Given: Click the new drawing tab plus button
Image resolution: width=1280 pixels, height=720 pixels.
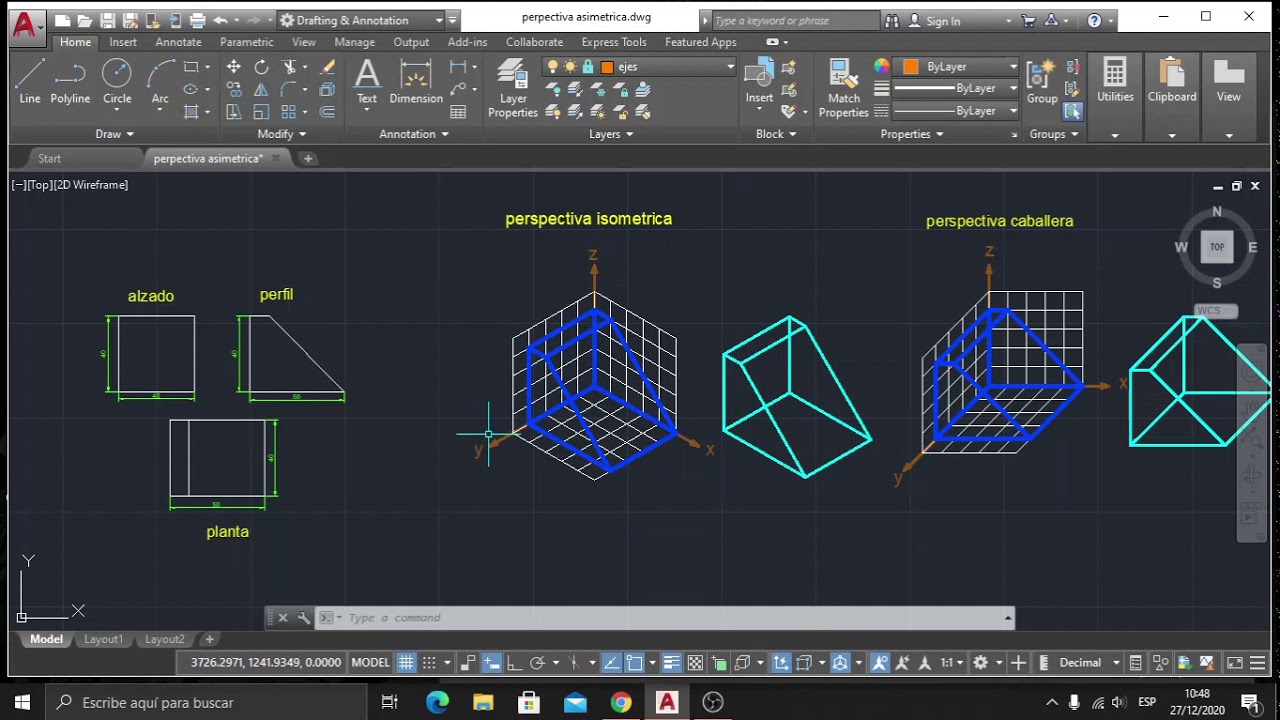Looking at the screenshot, I should click(308, 158).
